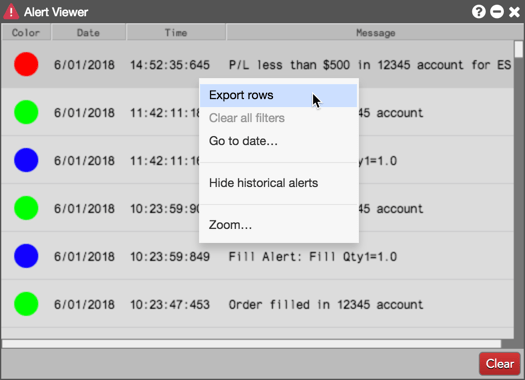Sort by the Date column header
This screenshot has height=380, width=525.
coord(88,33)
